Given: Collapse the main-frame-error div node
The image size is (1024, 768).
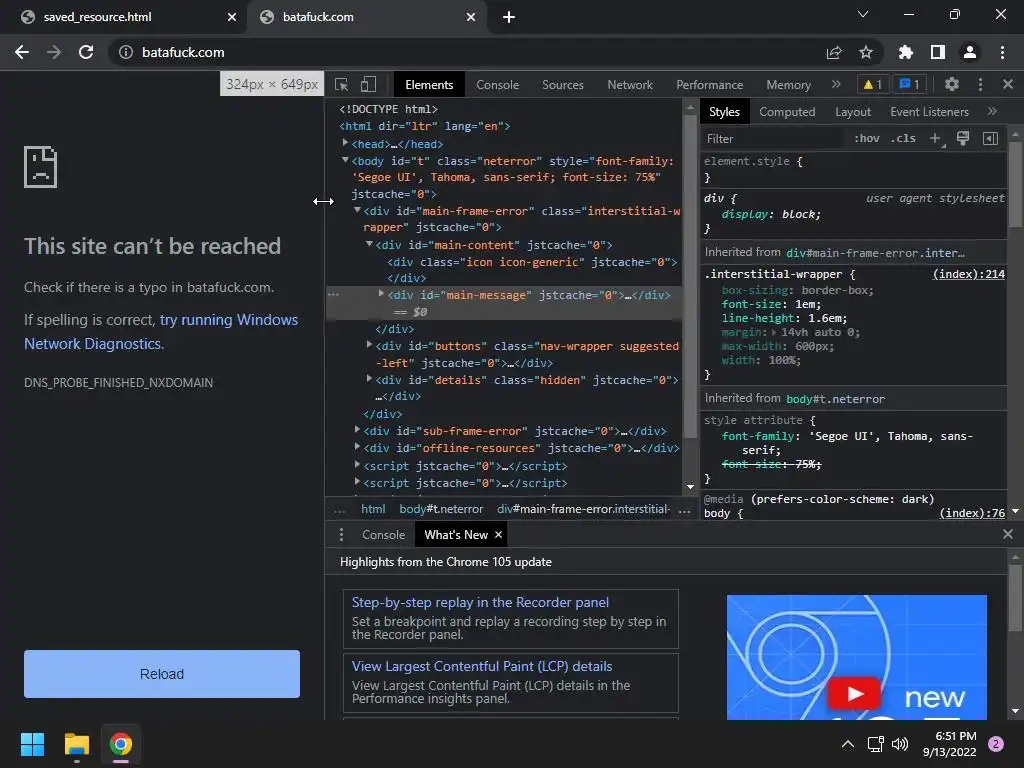Looking at the screenshot, I should pos(357,210).
